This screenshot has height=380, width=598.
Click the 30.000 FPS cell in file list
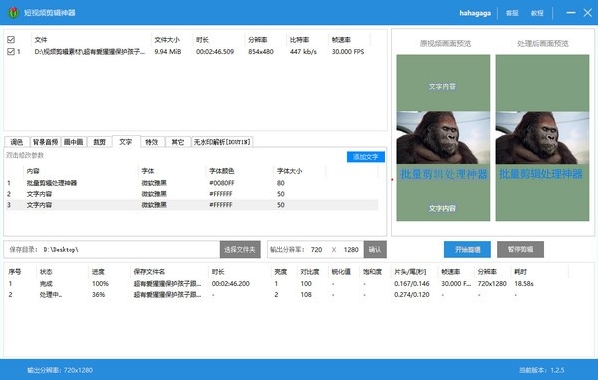click(348, 52)
